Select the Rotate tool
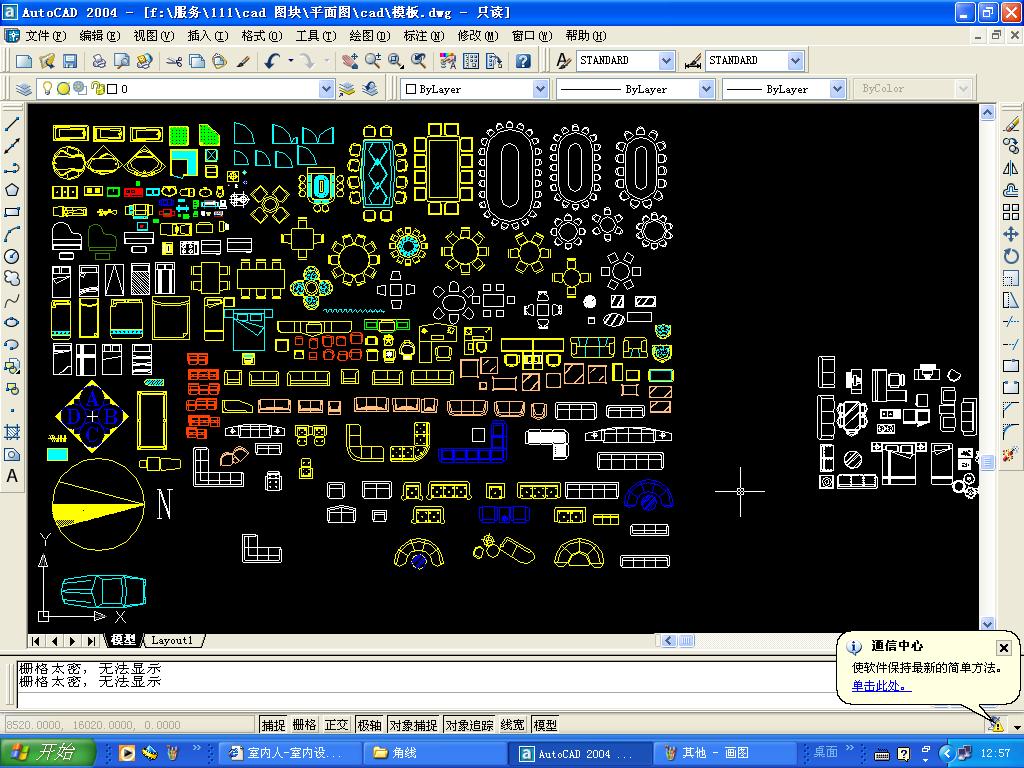 (x=1011, y=257)
